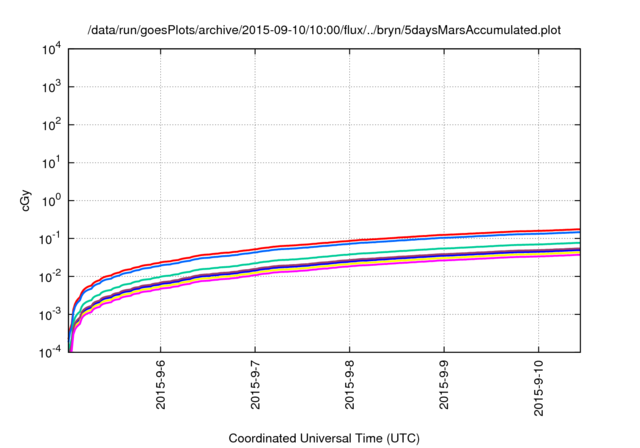
Task: Click the 10^-4 y-axis tick label
Action: [x=51, y=352]
